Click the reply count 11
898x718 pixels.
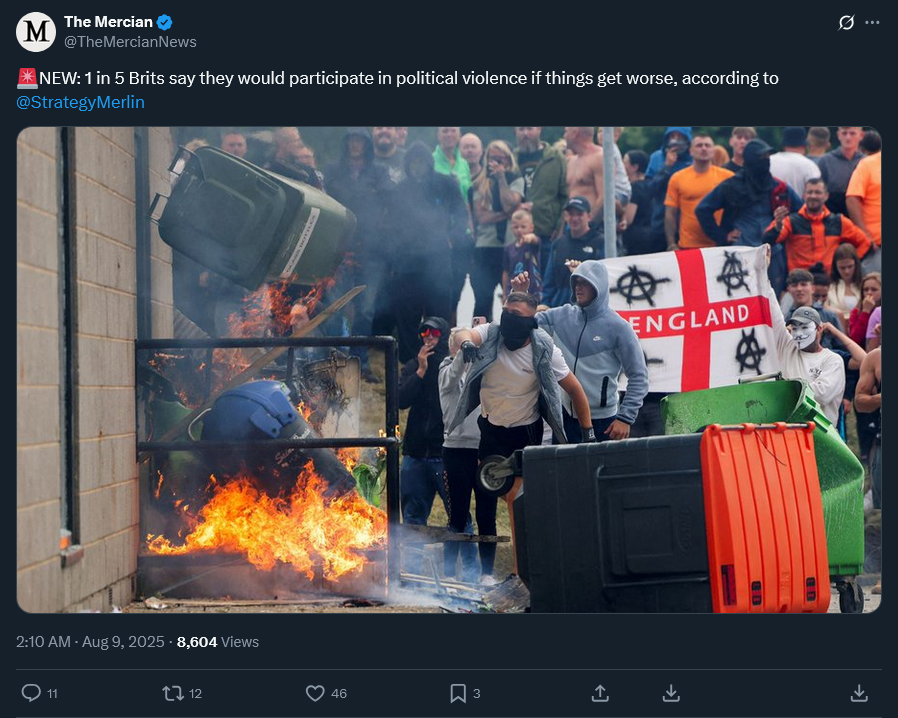click(52, 694)
